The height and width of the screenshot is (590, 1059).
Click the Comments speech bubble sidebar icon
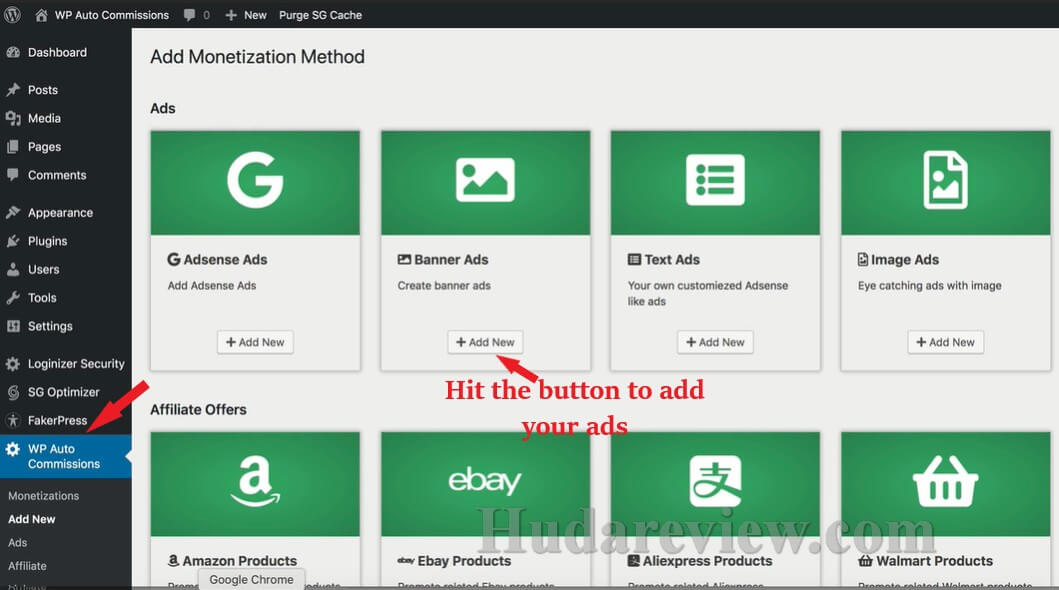pos(13,175)
